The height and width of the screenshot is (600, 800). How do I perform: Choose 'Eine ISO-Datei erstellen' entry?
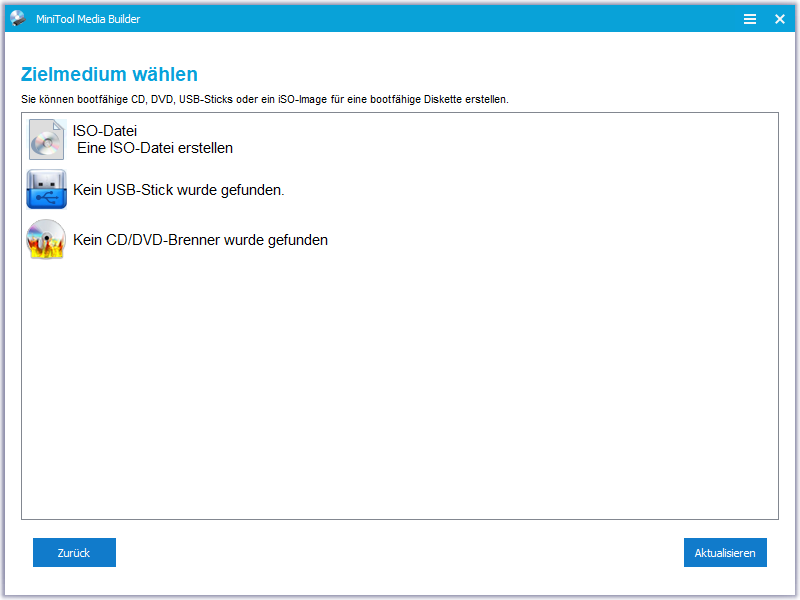[x=155, y=148]
